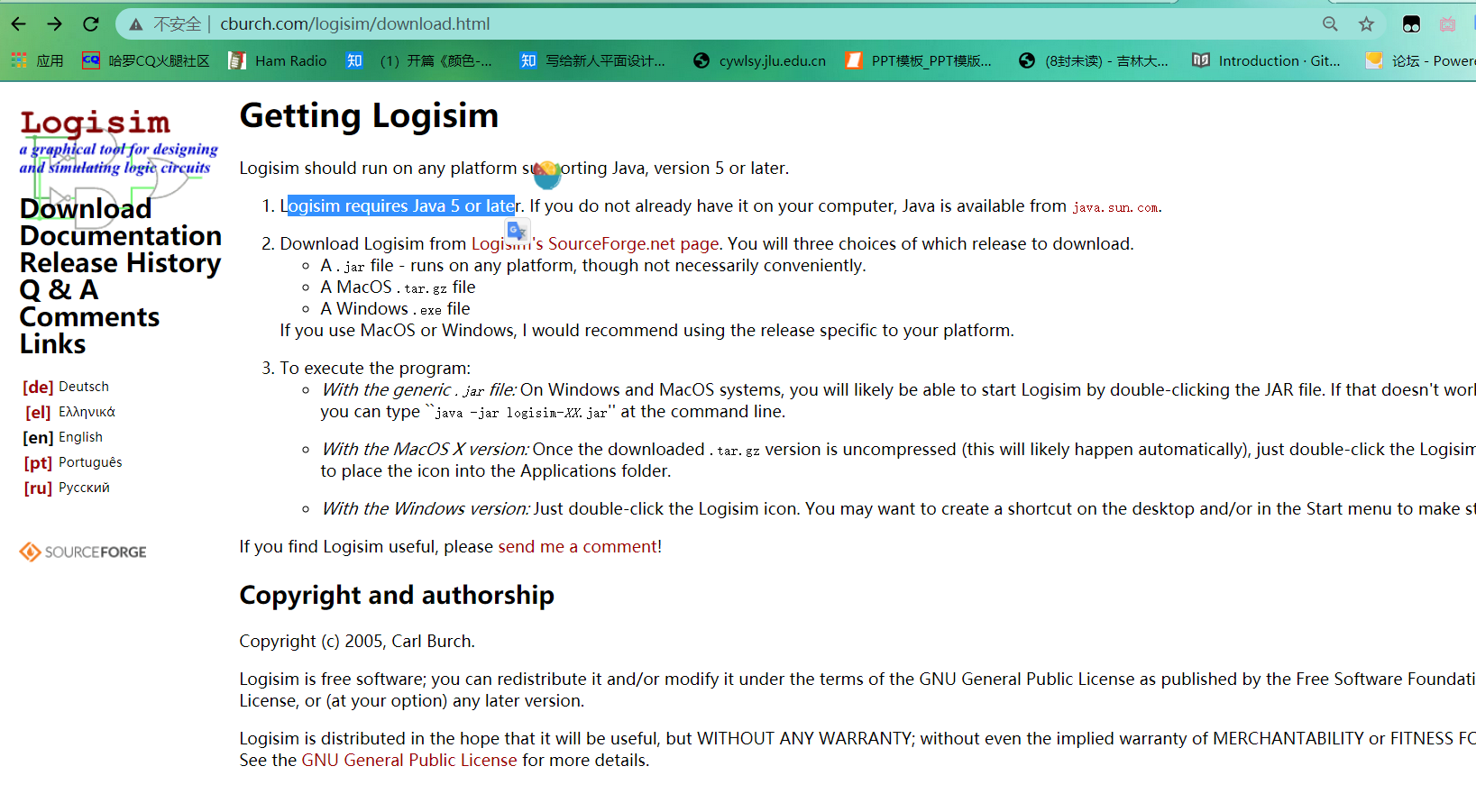Open the browser extensions icon top right

1411,24
